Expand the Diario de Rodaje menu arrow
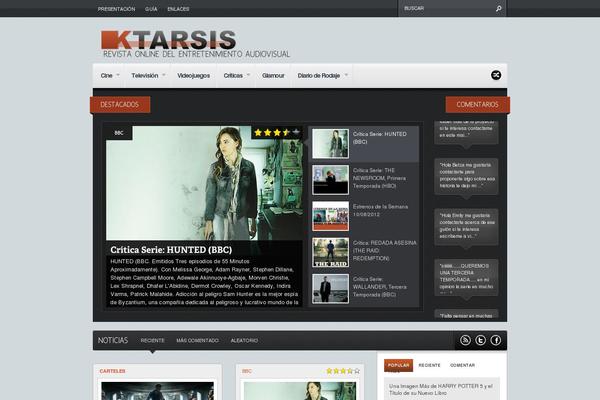The height and width of the screenshot is (400, 600). 346,75
